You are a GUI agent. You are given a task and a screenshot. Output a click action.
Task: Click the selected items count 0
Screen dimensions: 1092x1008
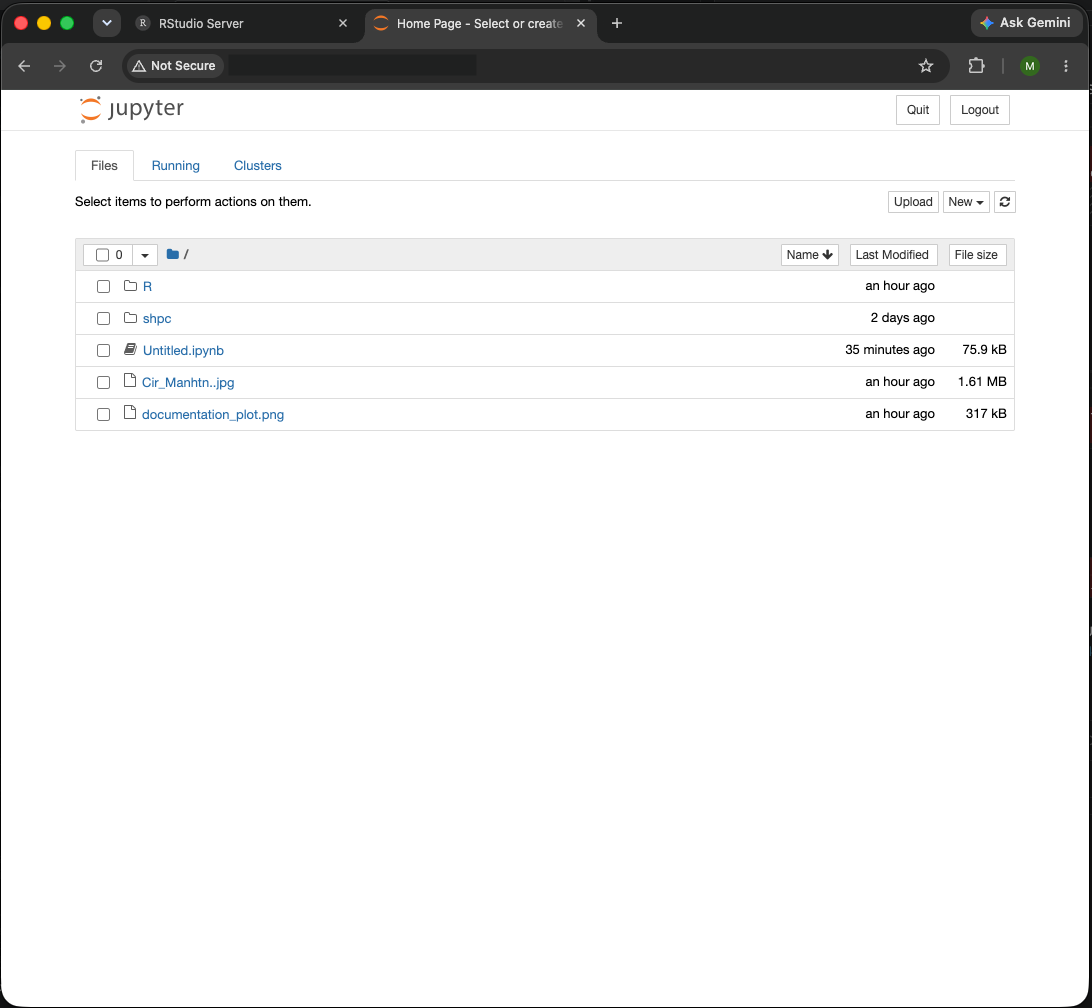119,255
